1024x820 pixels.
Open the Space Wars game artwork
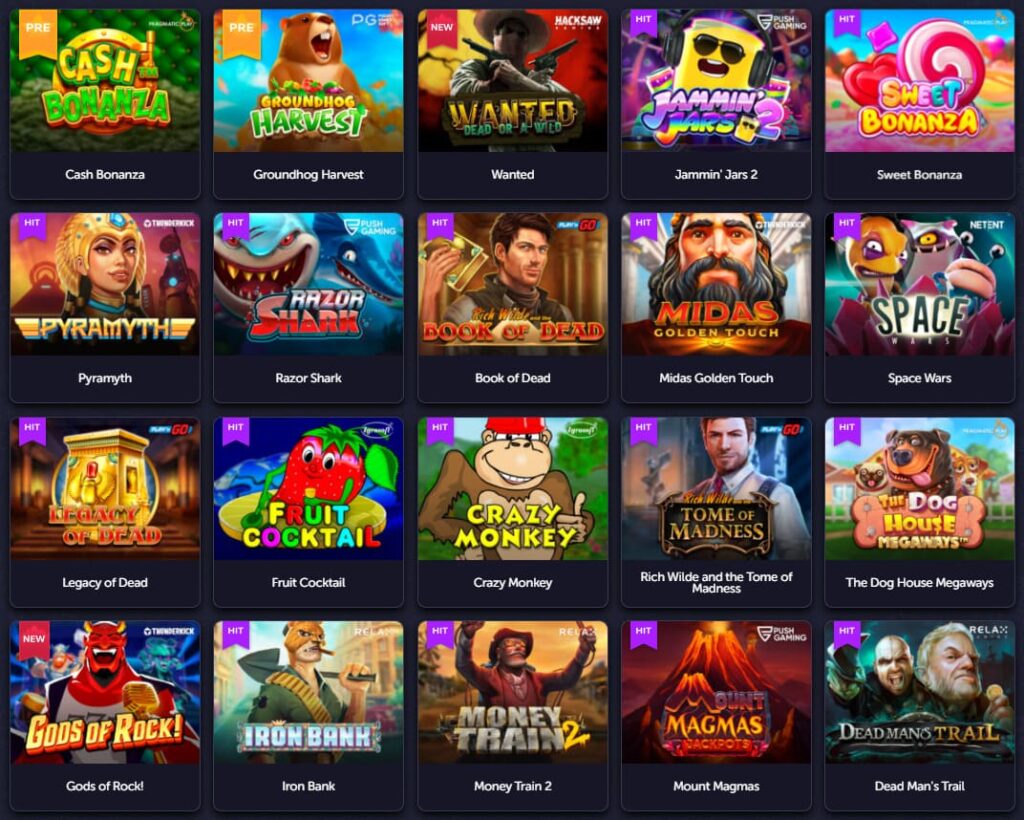(920, 285)
